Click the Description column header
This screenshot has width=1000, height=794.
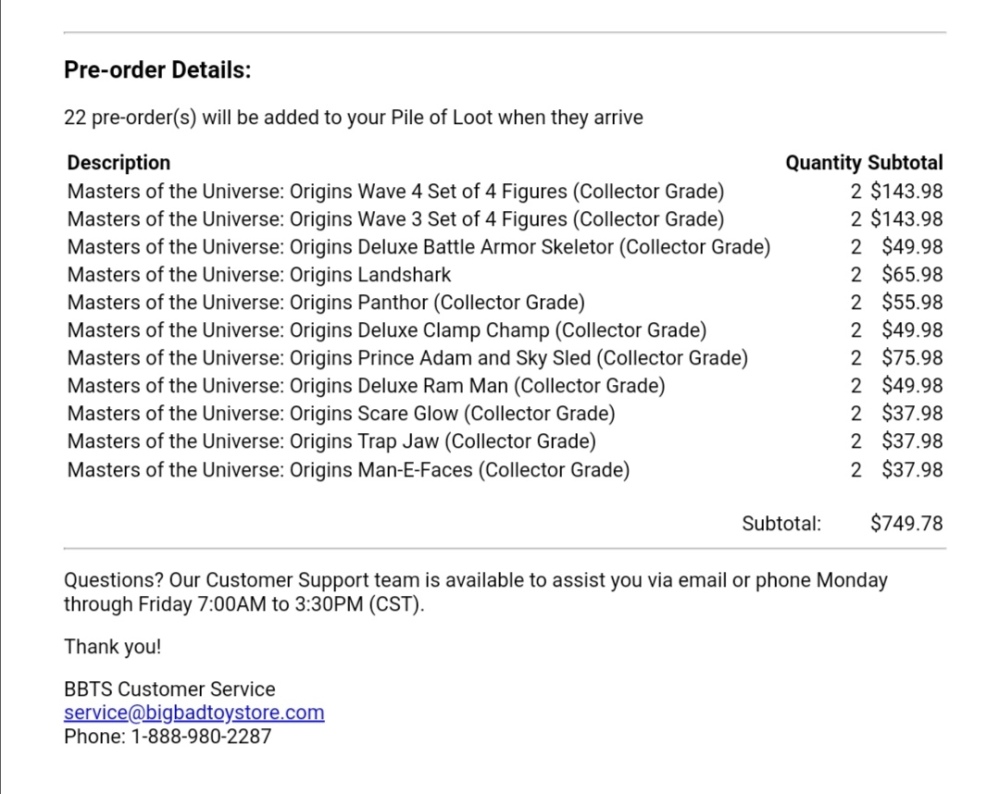pos(119,163)
